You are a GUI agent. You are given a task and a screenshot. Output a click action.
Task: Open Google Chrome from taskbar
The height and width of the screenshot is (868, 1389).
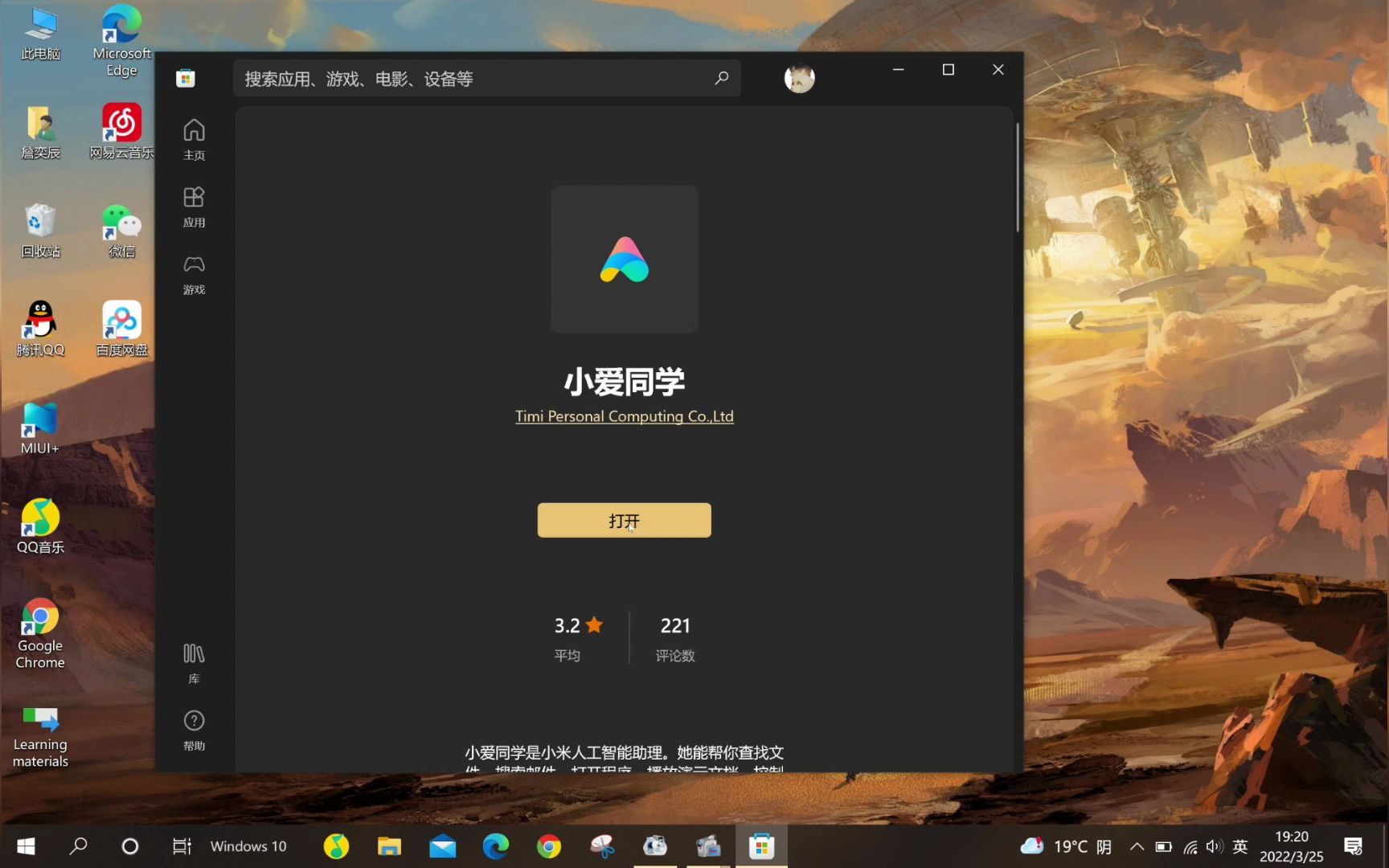click(x=548, y=846)
